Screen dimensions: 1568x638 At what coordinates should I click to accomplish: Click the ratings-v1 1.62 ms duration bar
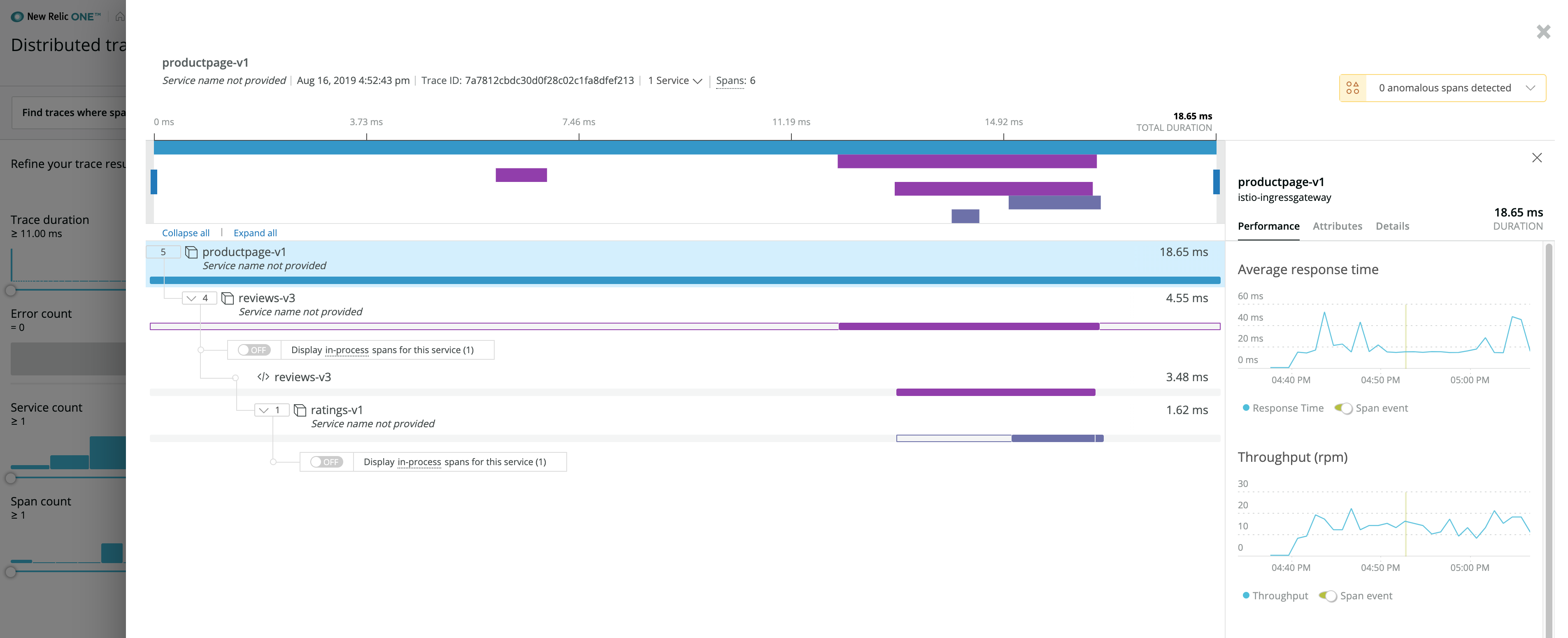[1057, 438]
